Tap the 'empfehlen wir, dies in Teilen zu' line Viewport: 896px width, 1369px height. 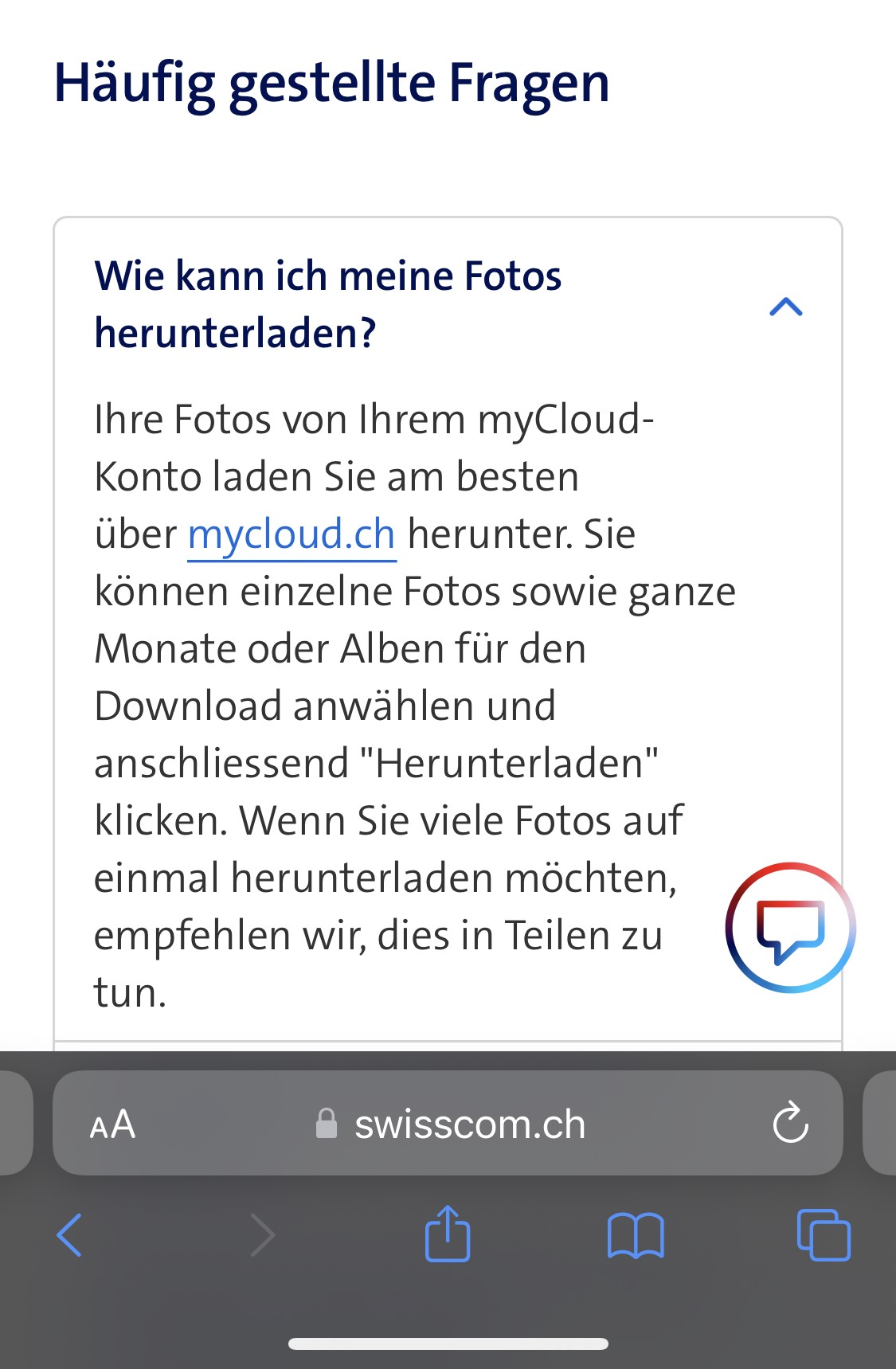tap(378, 935)
